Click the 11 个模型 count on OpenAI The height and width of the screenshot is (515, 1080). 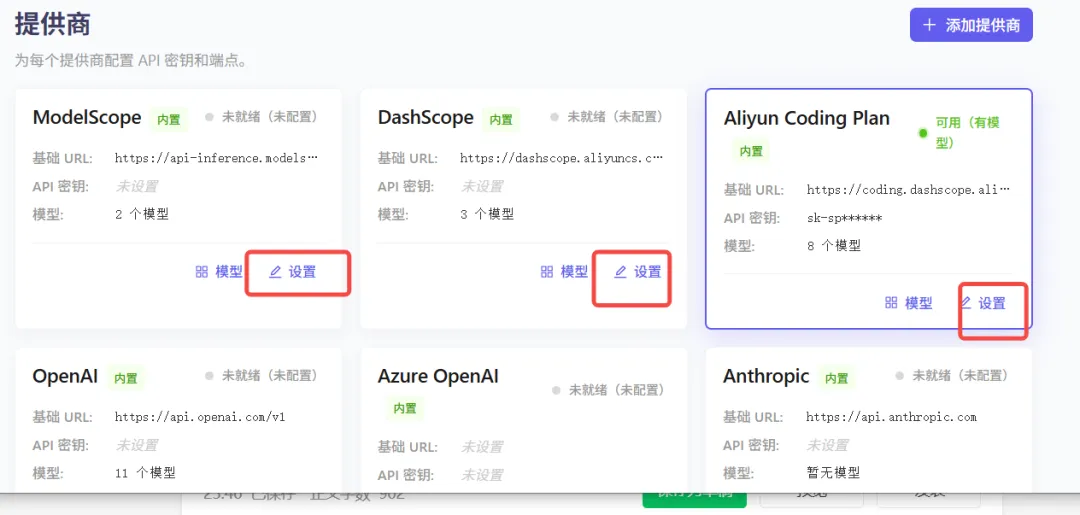(145, 473)
